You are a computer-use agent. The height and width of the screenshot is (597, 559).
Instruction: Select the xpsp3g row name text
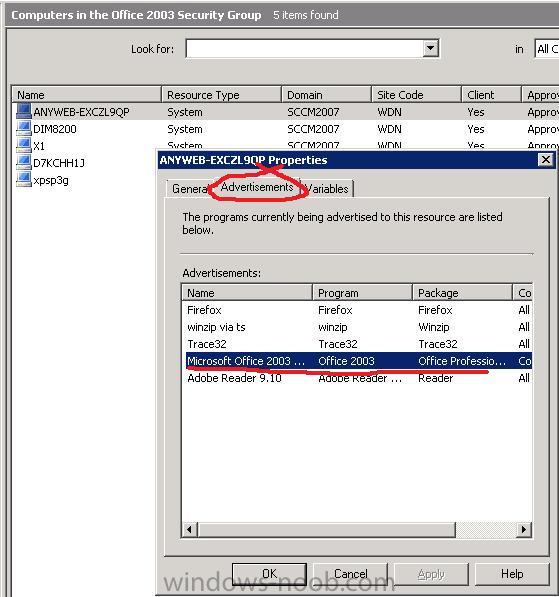pos(51,180)
